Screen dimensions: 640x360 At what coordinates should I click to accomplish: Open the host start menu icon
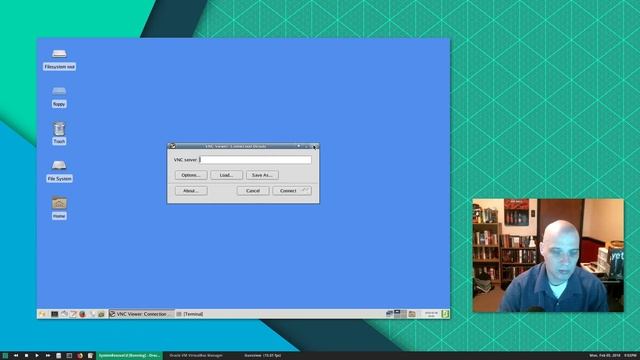(5, 356)
